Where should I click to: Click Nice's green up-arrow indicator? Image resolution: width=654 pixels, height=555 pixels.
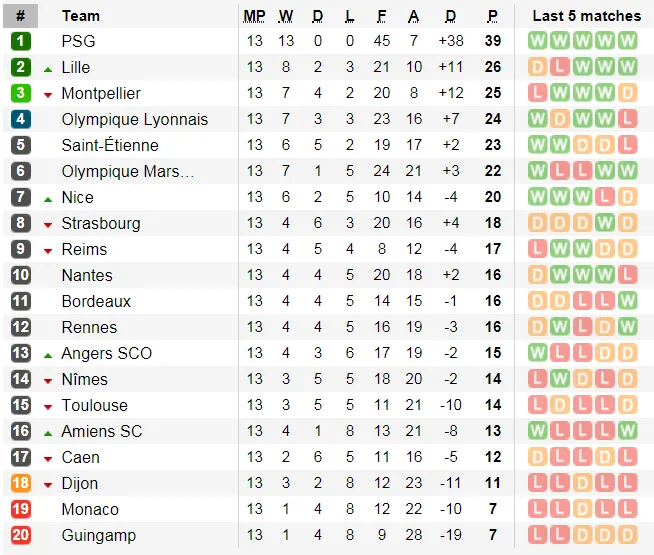(48, 200)
